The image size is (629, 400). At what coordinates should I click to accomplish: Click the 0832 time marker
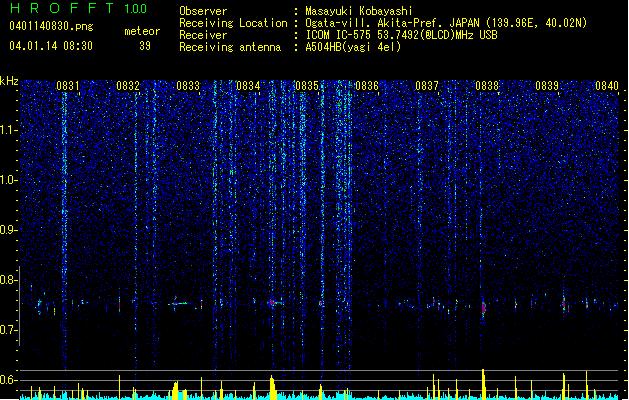[x=128, y=86]
